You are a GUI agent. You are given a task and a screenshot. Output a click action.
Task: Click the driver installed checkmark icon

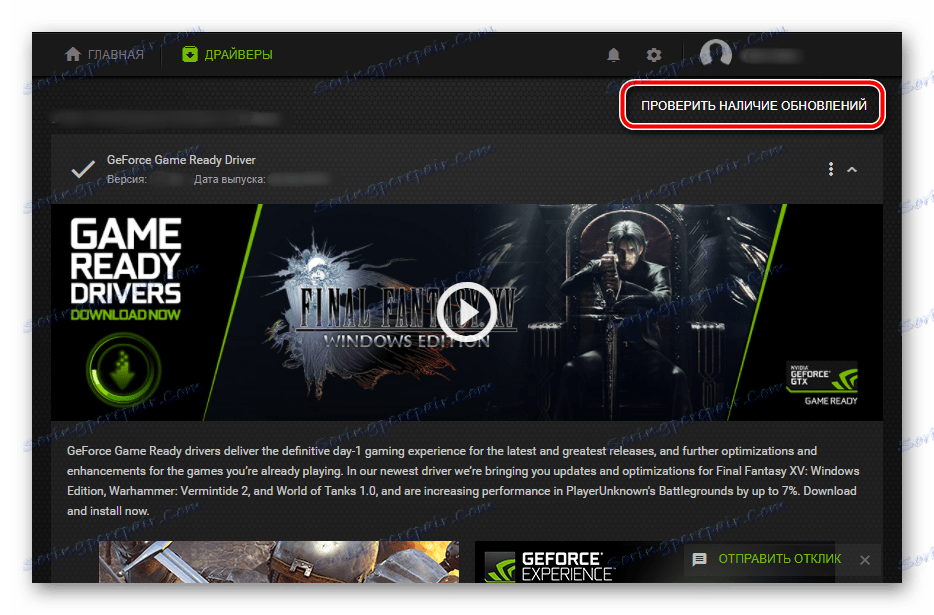tap(83, 168)
